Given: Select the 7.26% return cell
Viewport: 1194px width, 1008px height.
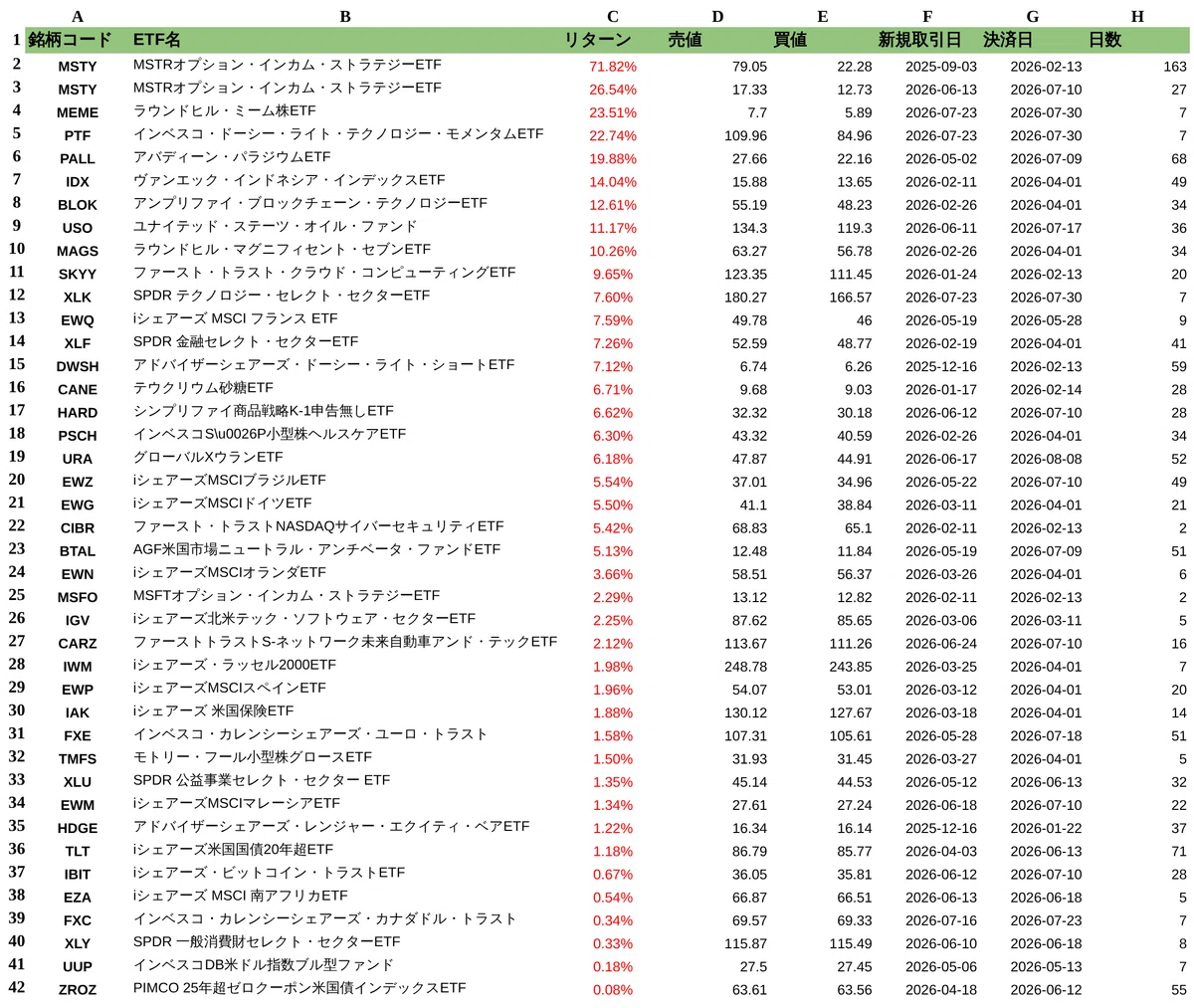Looking at the screenshot, I should (x=613, y=343).
